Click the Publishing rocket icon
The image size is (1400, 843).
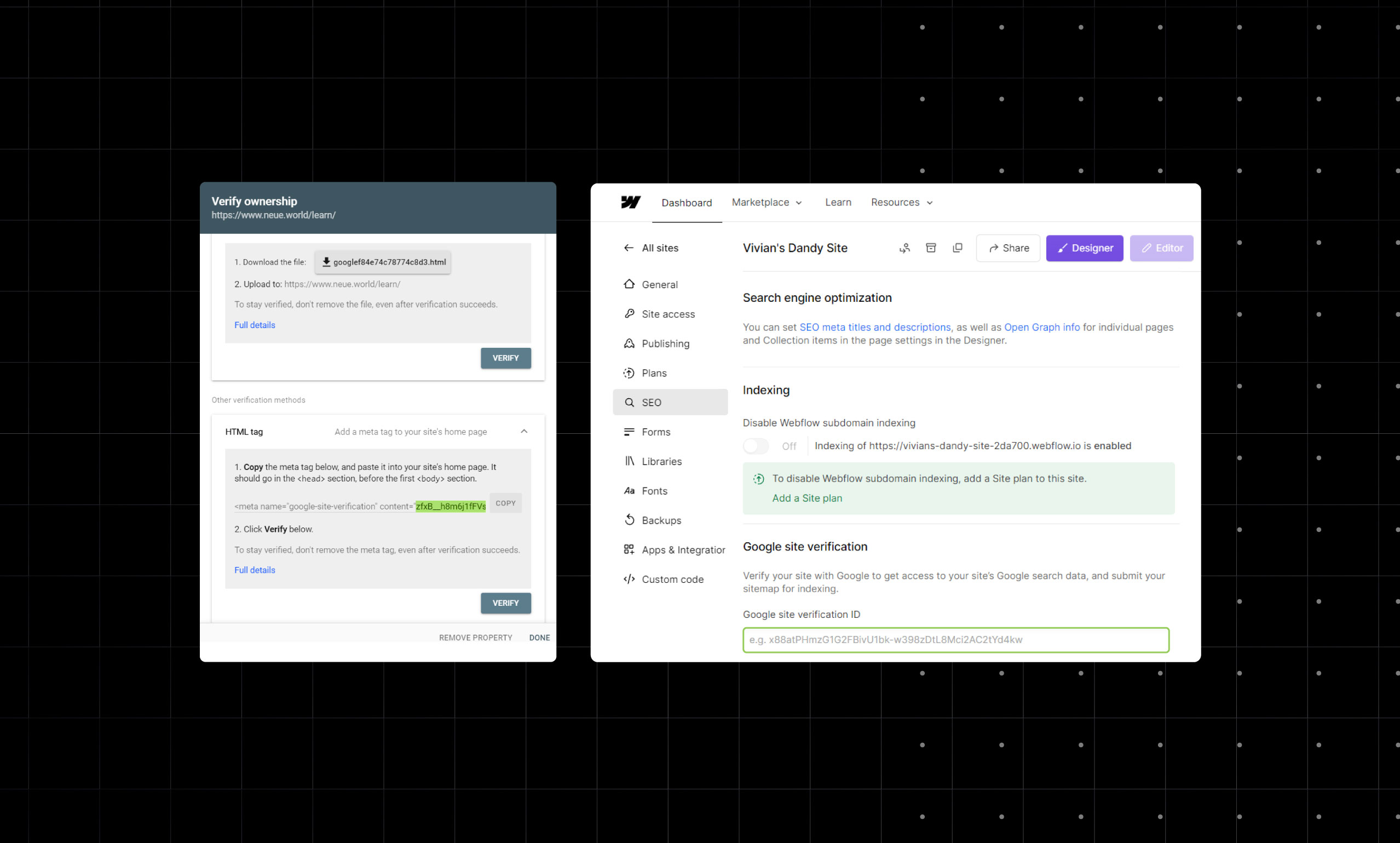[x=629, y=343]
